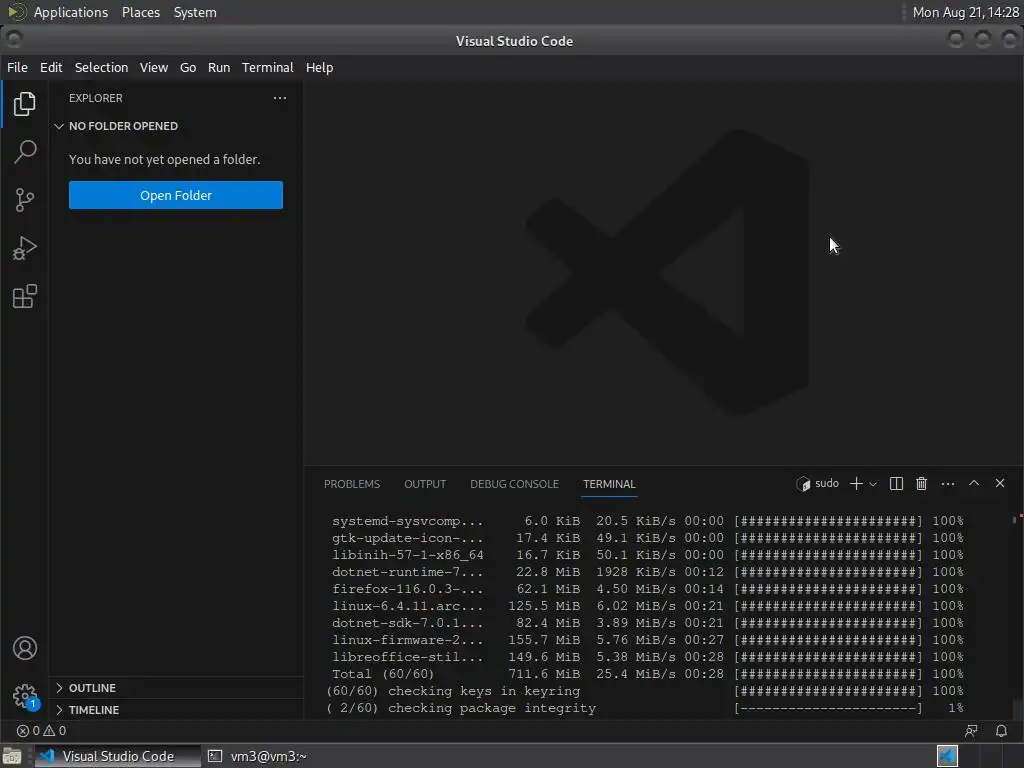
Task: Add a new terminal with the plus icon
Action: [856, 483]
